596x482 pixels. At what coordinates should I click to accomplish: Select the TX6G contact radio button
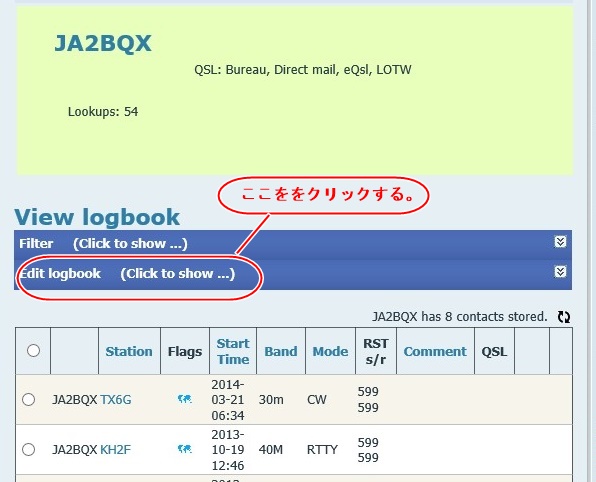(29, 400)
